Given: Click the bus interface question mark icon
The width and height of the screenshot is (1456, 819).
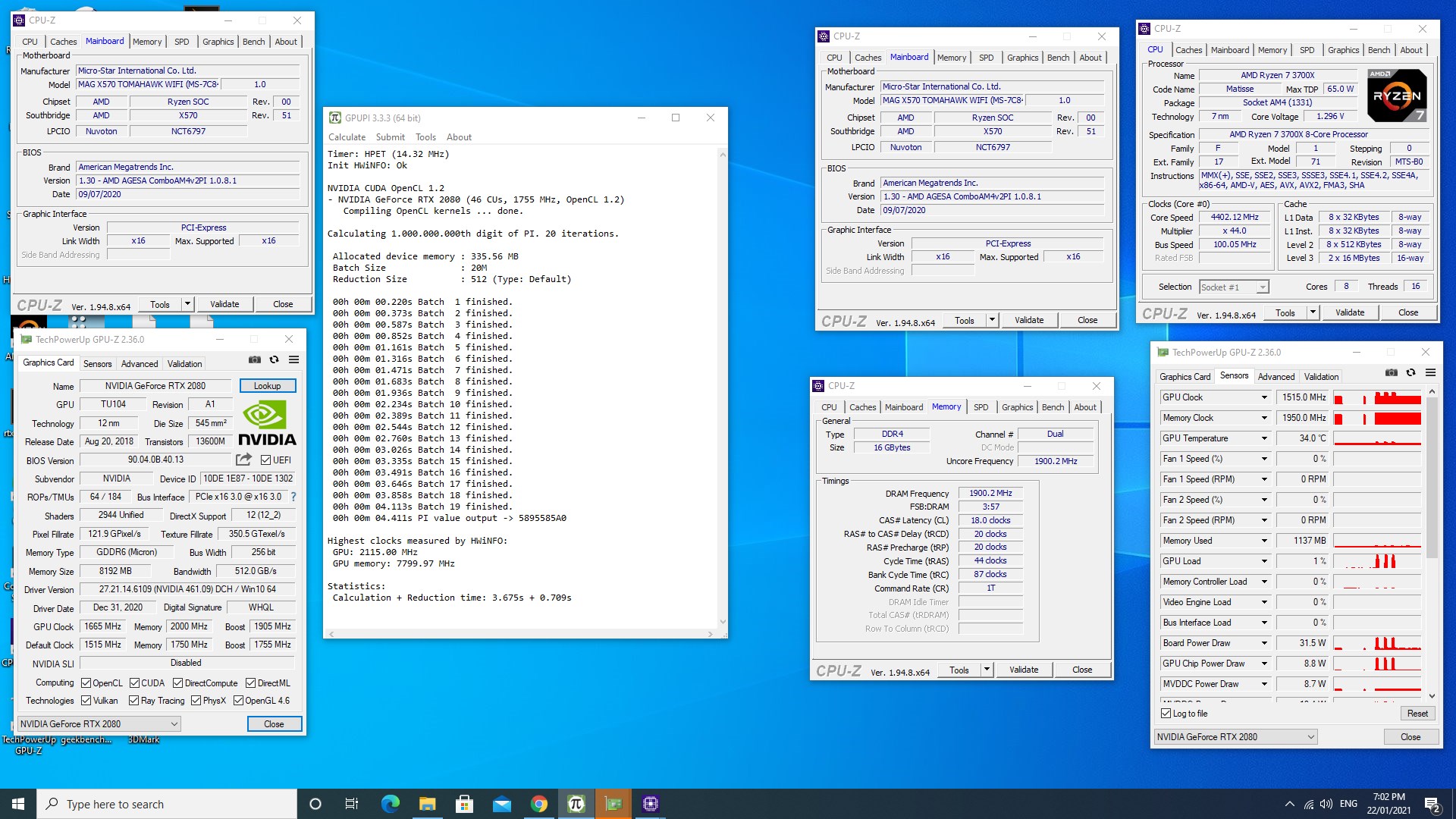Looking at the screenshot, I should pyautogui.click(x=293, y=497).
